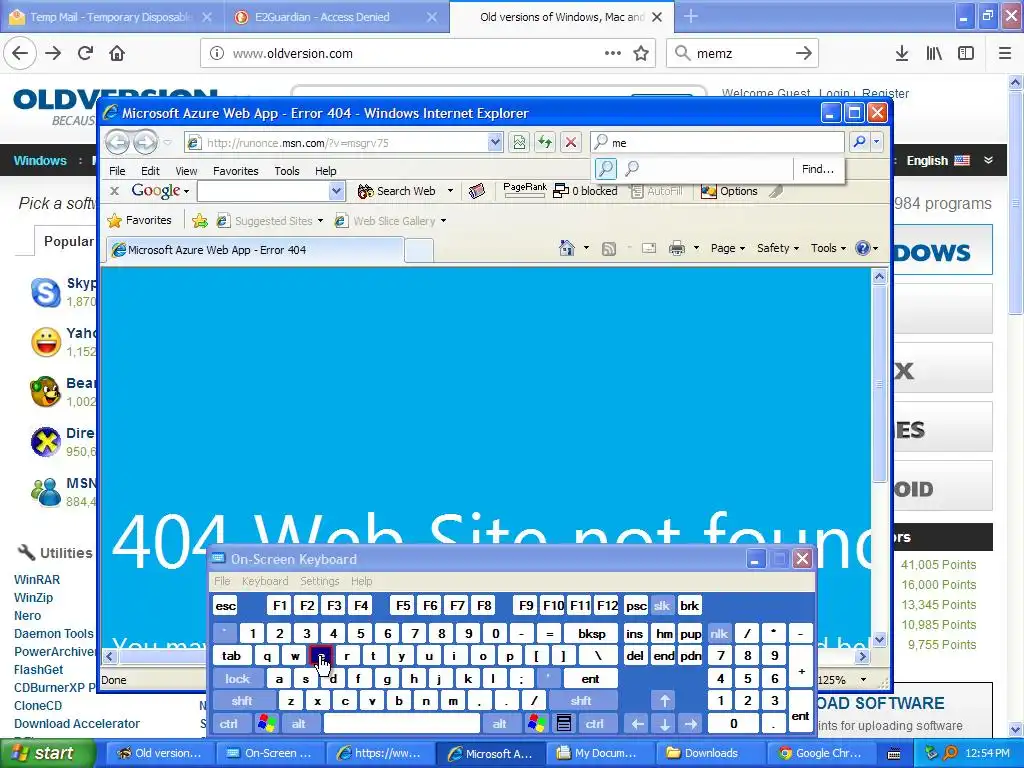Open On-Screen Keyboard Keyboard menu
This screenshot has width=1024, height=768.
264,581
